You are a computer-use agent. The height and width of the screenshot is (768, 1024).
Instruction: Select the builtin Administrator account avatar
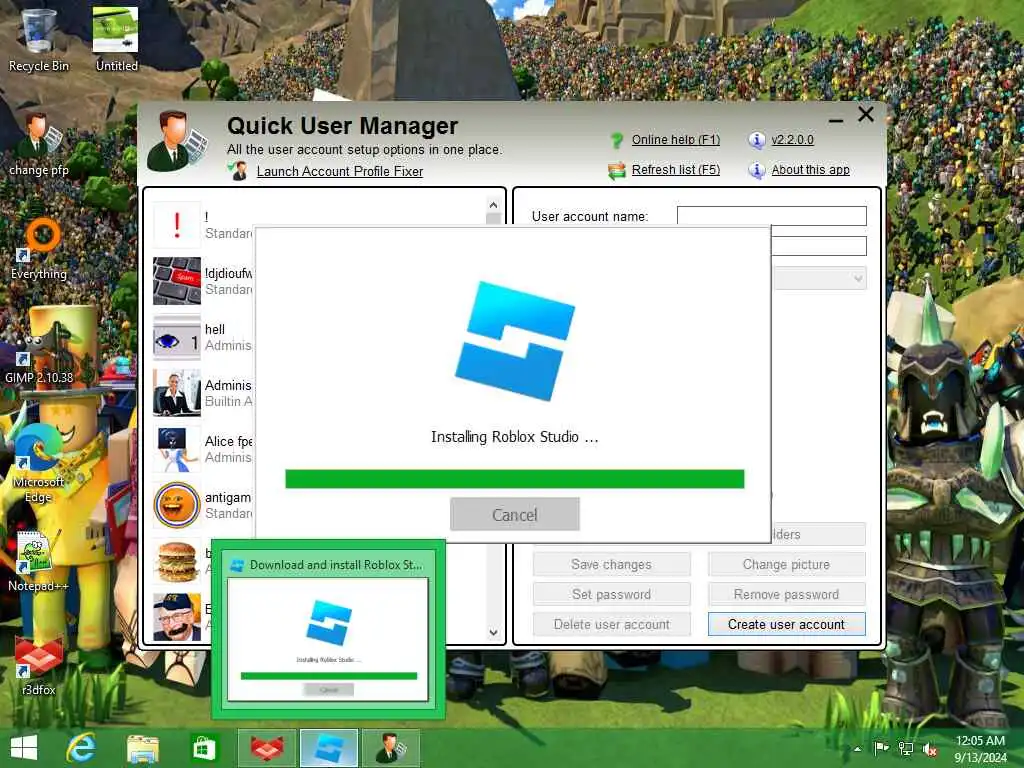pos(177,393)
